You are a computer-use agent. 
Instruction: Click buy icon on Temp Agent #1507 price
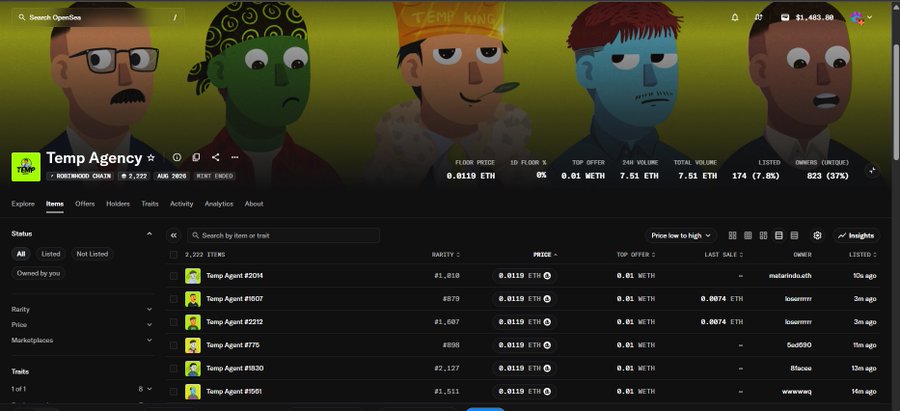pyautogui.click(x=547, y=299)
